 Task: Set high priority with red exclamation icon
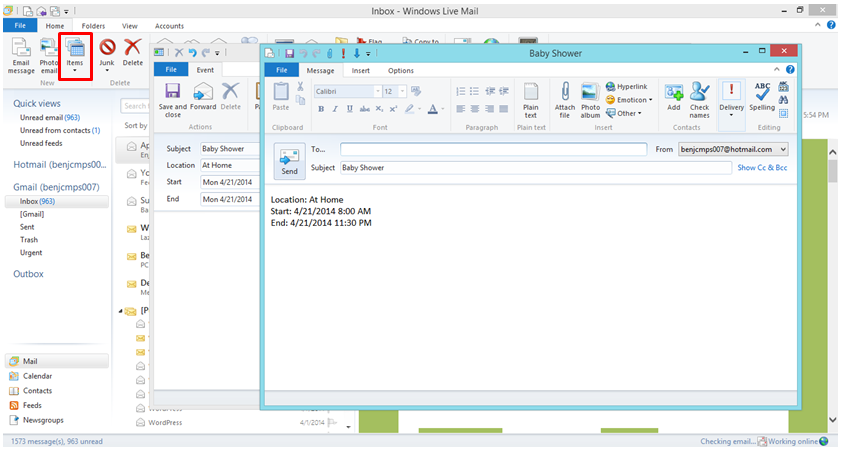point(343,53)
